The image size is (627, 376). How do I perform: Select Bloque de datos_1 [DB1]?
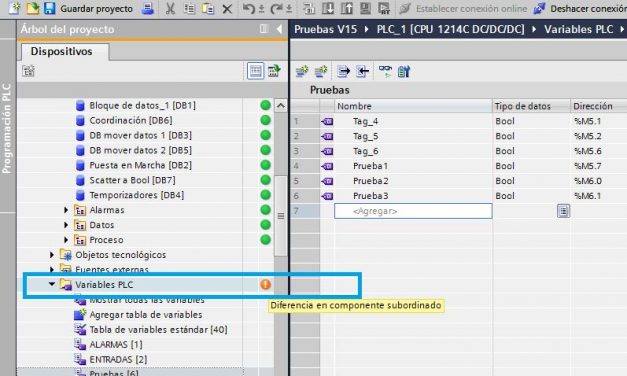142,105
